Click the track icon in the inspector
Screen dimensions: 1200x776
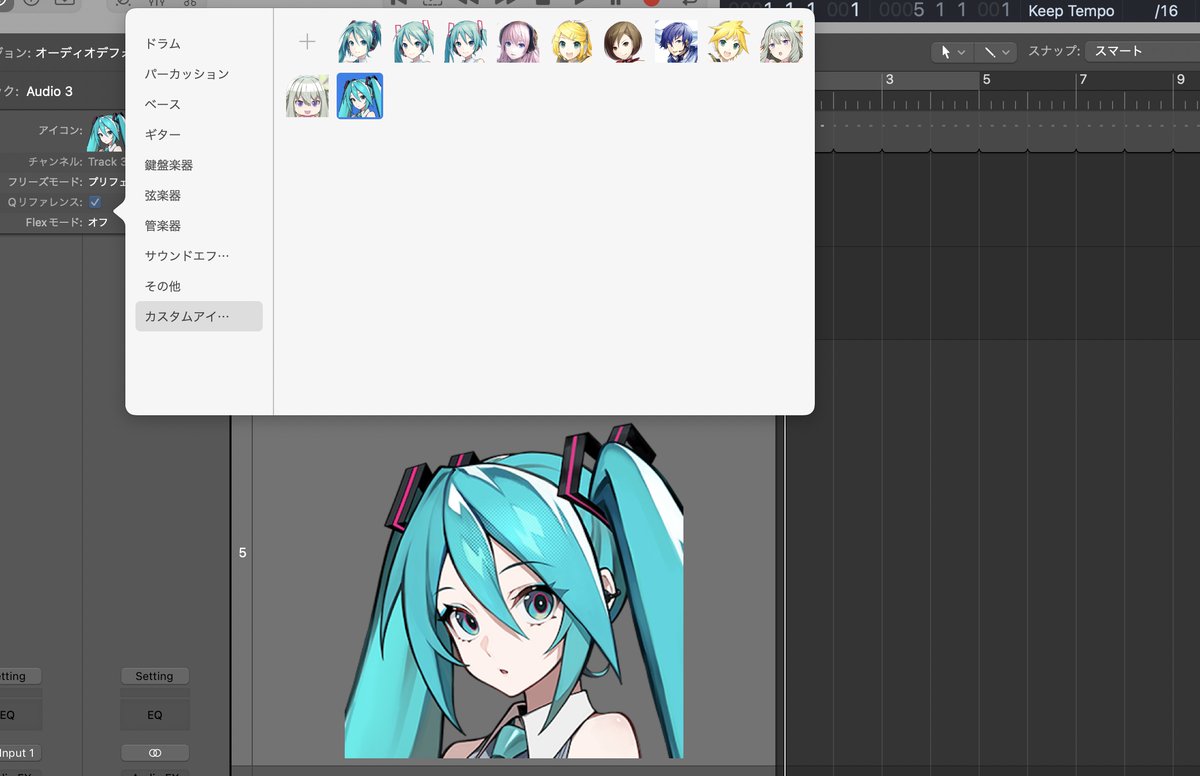click(107, 133)
